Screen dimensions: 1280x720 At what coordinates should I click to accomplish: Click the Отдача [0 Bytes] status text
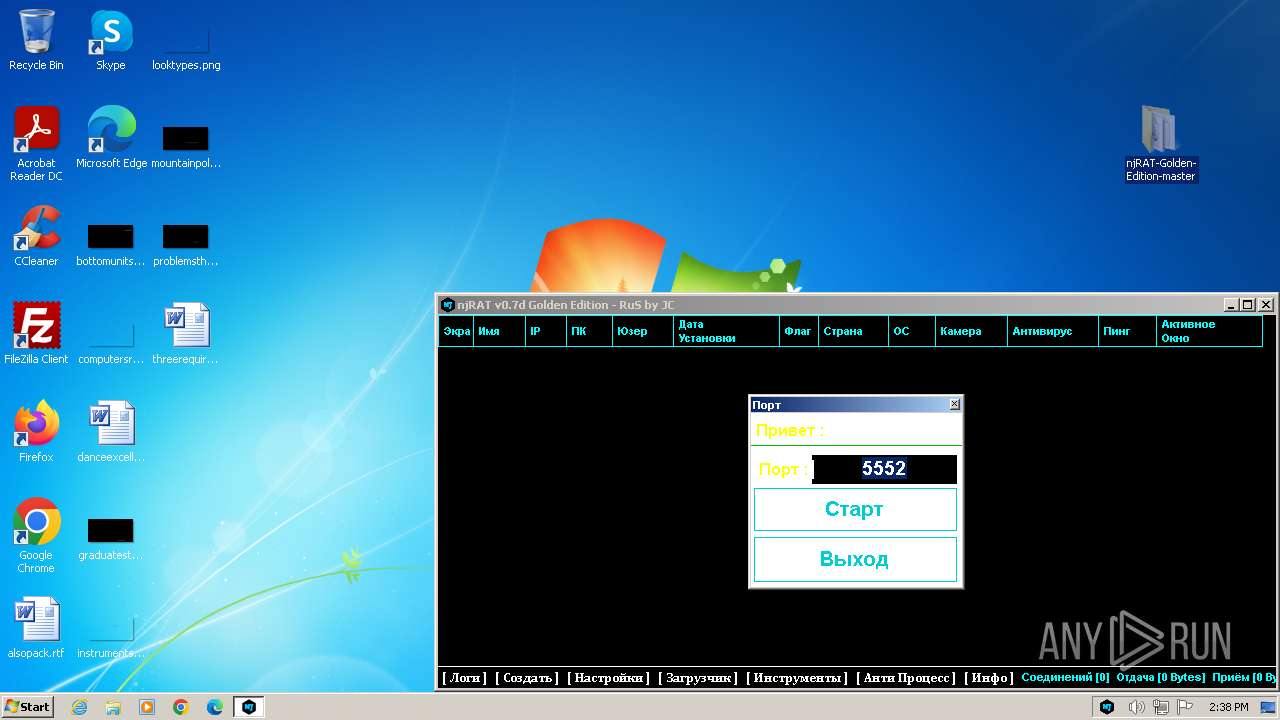coord(1160,677)
